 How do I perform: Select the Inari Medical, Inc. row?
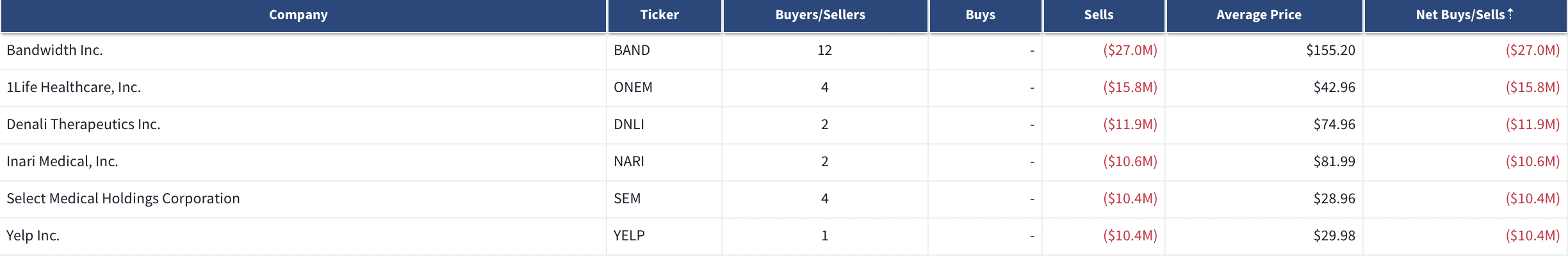point(784,161)
